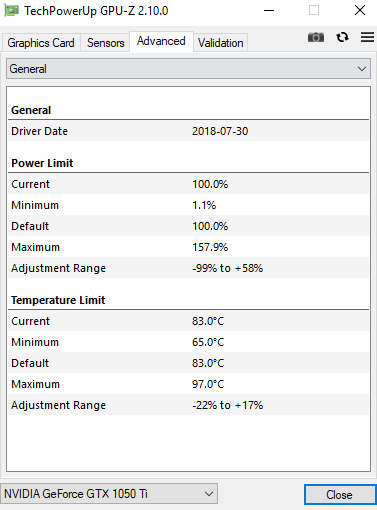Switch to the Graphics Card tab
Viewport: 377px width, 510px height.
[41, 43]
